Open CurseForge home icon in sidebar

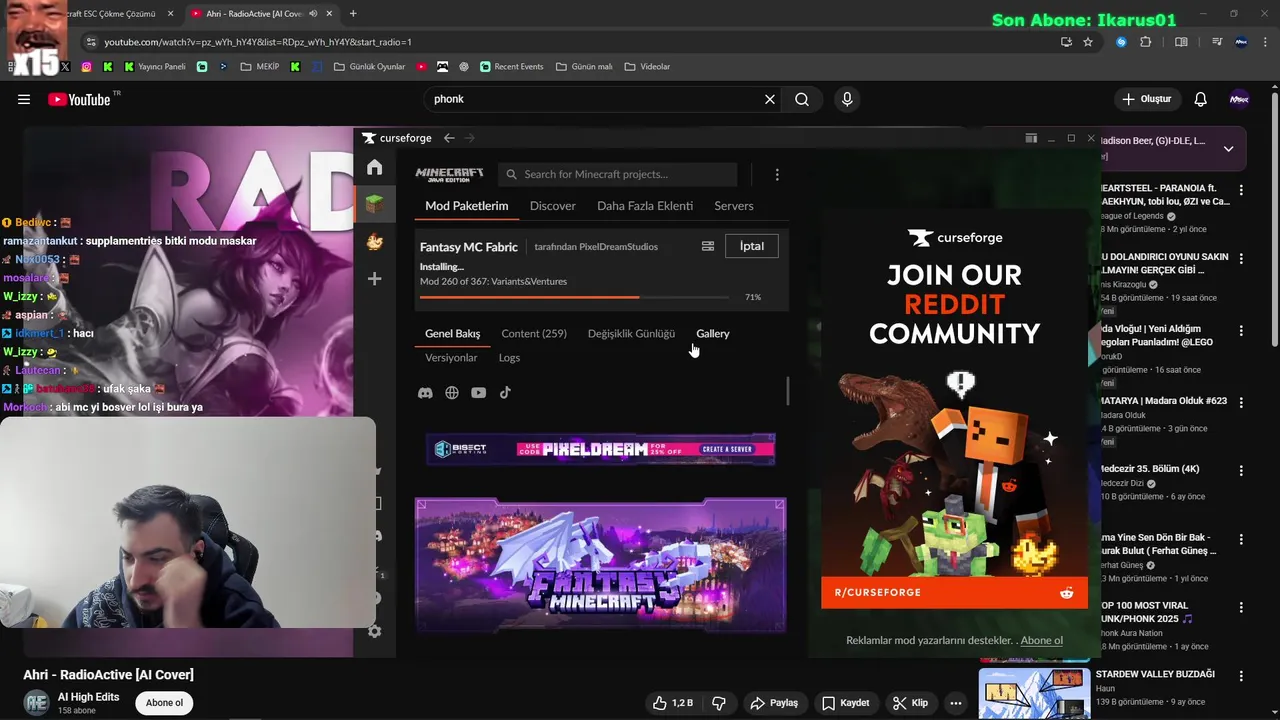pyautogui.click(x=374, y=167)
